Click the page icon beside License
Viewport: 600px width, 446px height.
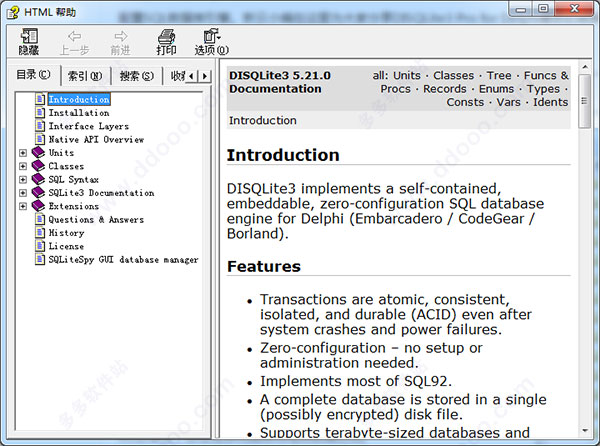click(40, 246)
